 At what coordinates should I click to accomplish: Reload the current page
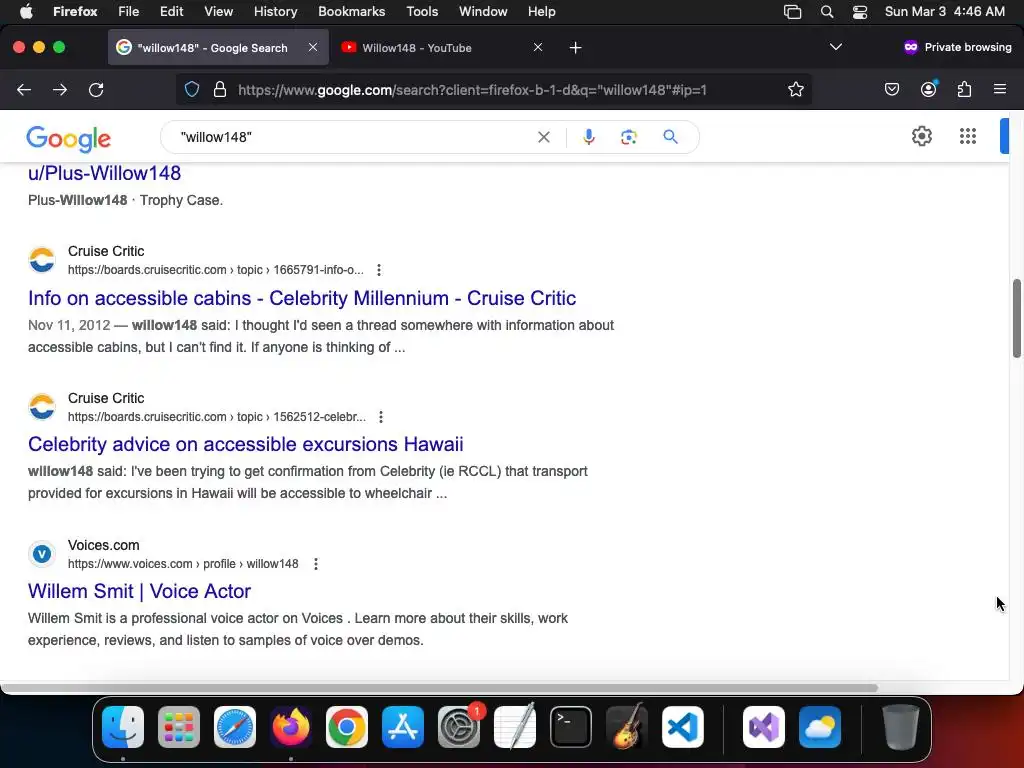point(96,89)
